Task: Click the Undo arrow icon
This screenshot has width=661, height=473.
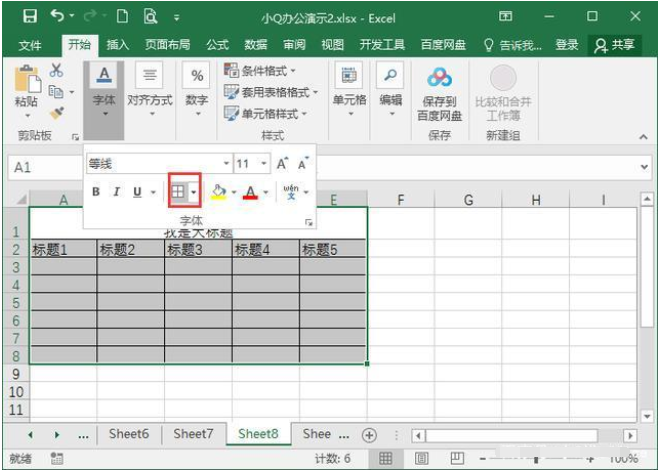Action: point(58,17)
